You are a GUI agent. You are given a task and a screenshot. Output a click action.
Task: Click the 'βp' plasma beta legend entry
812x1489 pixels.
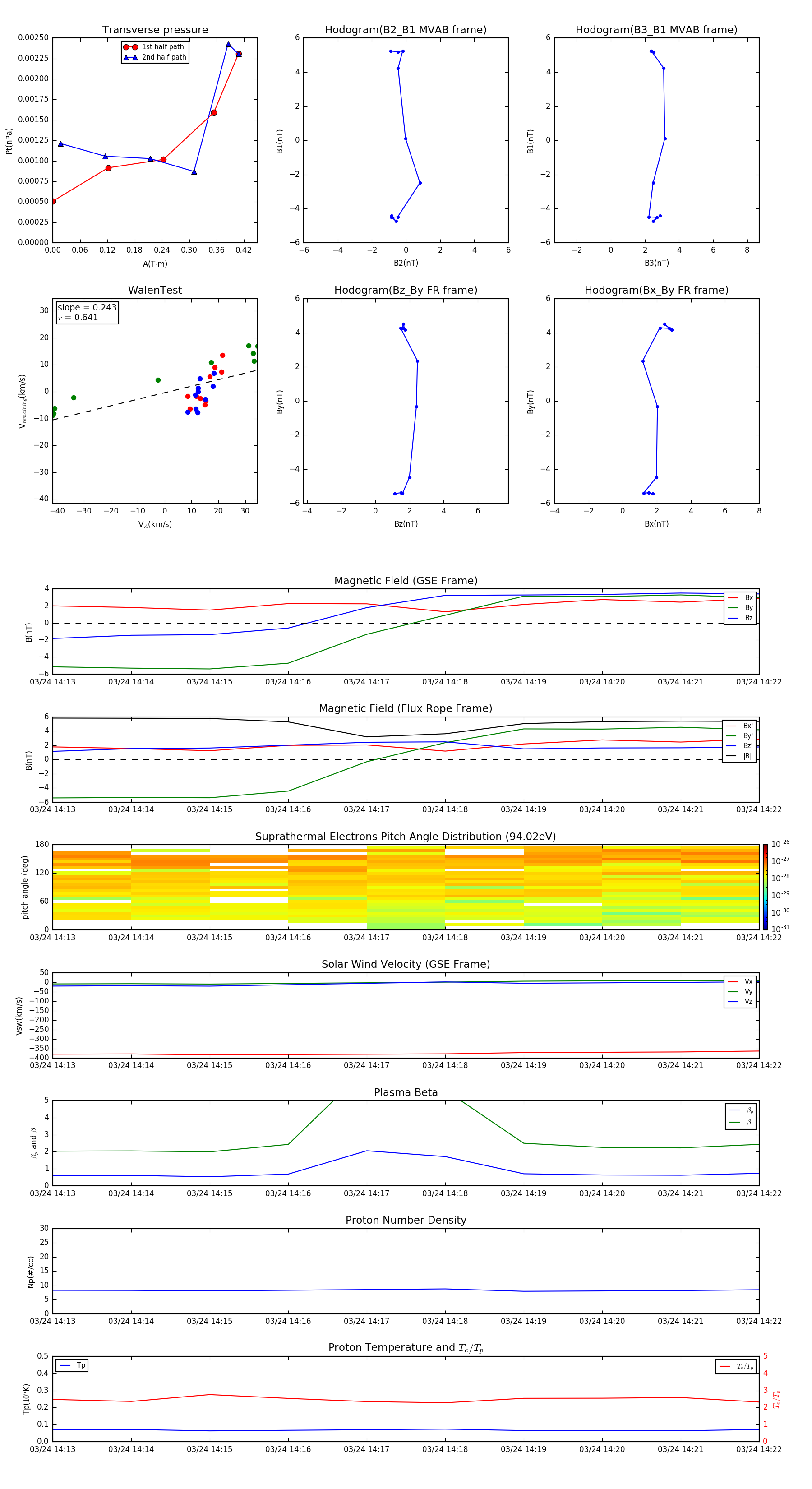pyautogui.click(x=741, y=1110)
